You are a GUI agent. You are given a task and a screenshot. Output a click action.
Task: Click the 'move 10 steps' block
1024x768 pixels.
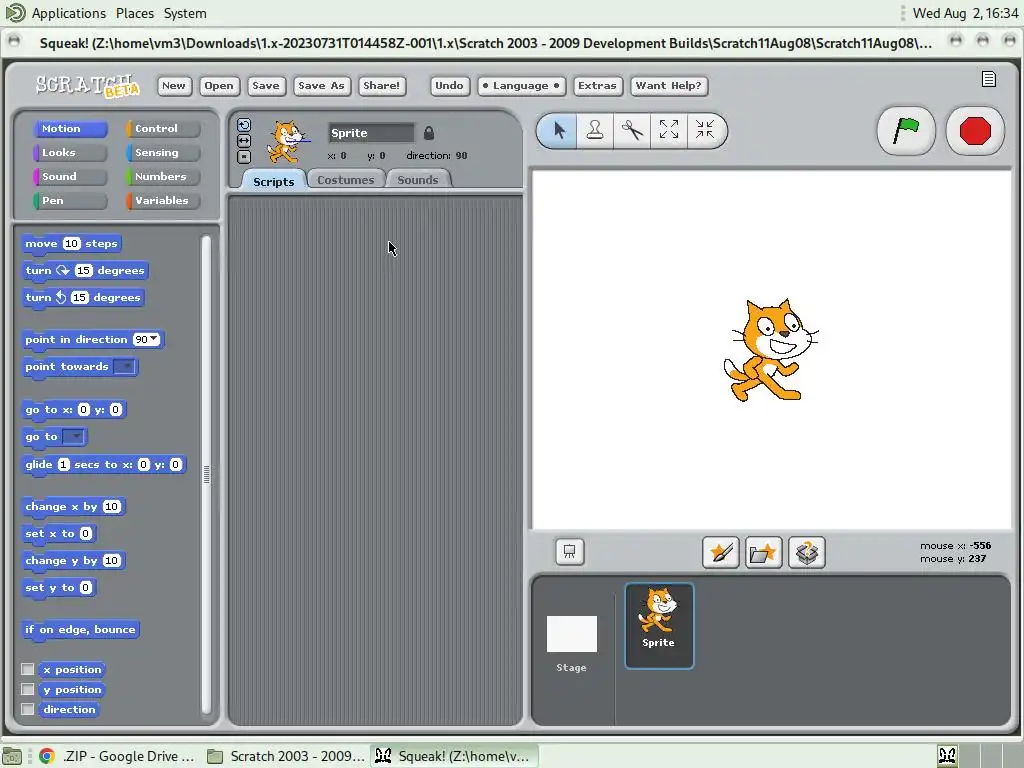coord(71,244)
